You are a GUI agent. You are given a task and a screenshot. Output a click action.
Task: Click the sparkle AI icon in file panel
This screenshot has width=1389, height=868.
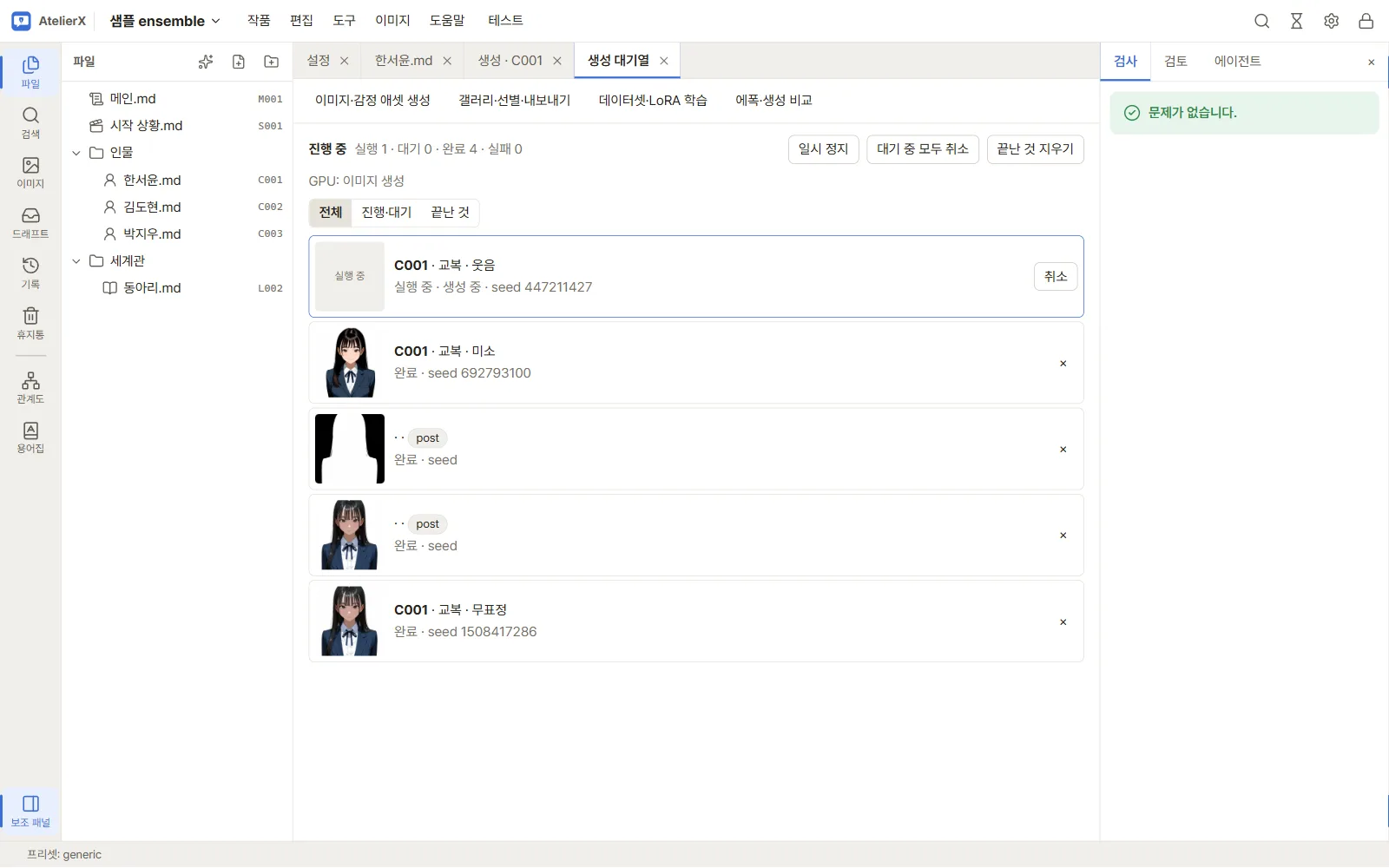click(x=206, y=62)
